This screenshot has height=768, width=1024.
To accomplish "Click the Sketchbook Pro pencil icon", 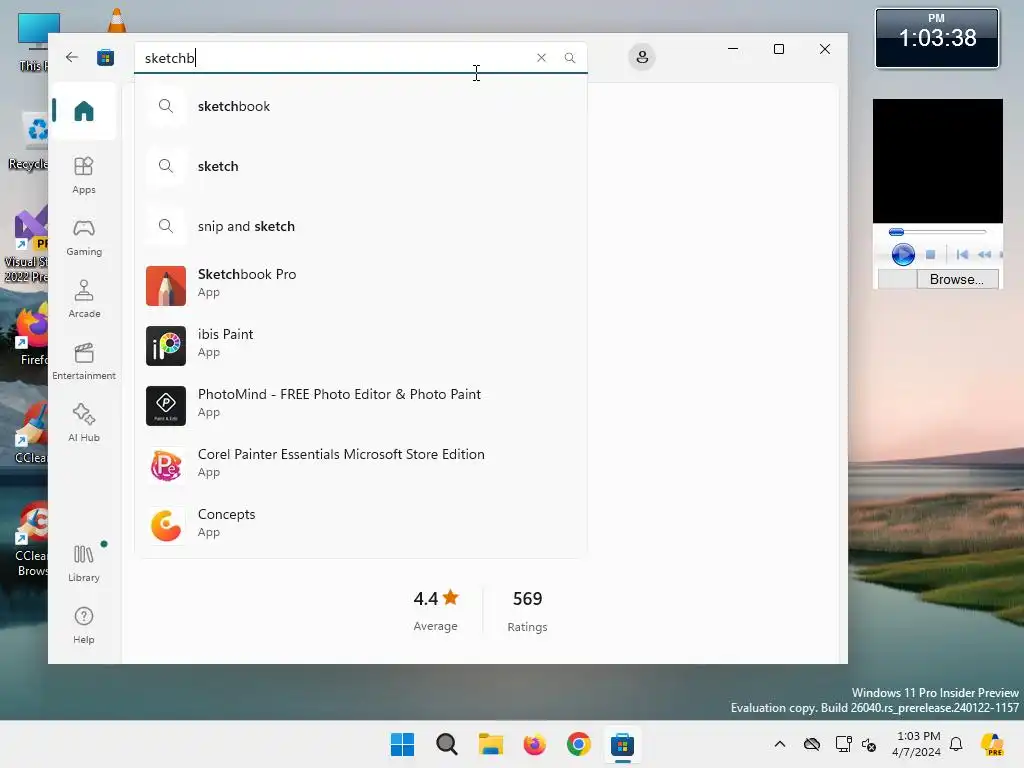I will coord(166,286).
